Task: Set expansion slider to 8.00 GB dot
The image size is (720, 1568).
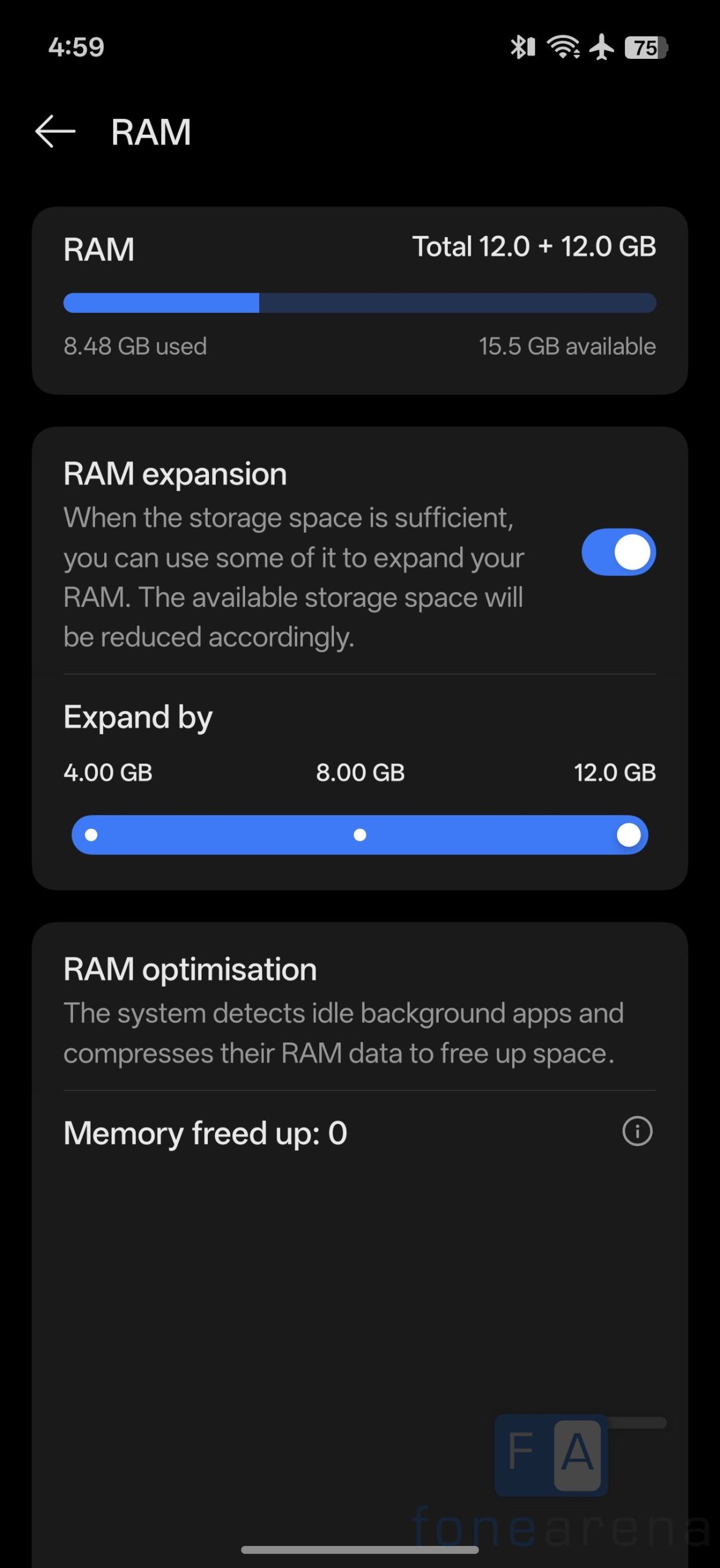Action: pos(360,835)
